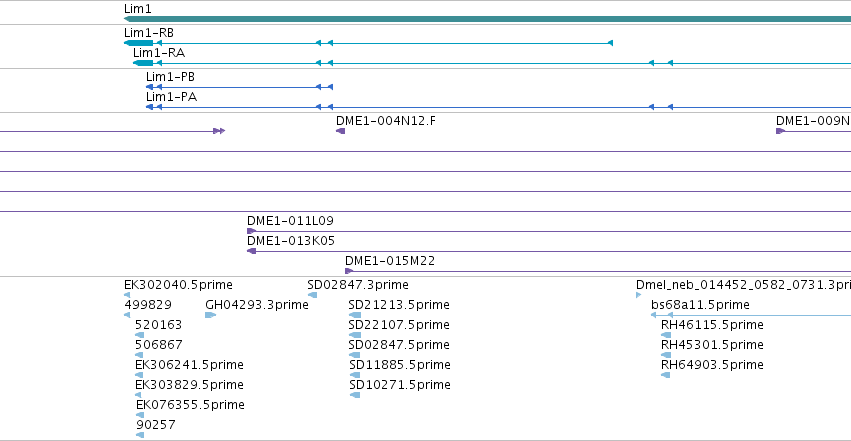Select the RH45301.5prime EST label
The height and width of the screenshot is (441, 851).
[712, 344]
